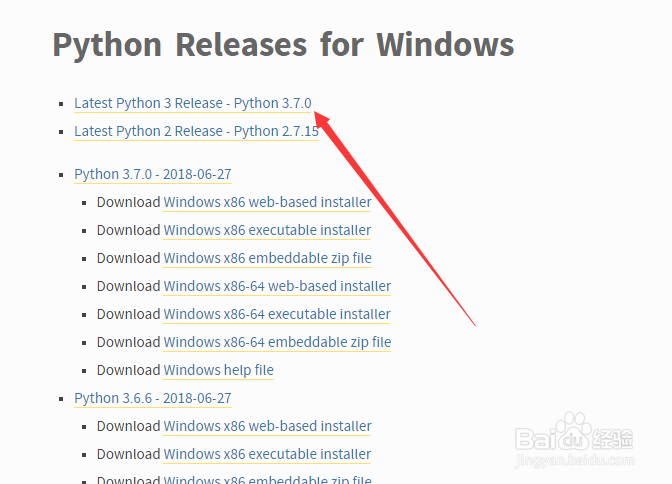Download Python 3.7.0 Windows x86-64 web-based installer
The image size is (672, 484).
pos(277,286)
